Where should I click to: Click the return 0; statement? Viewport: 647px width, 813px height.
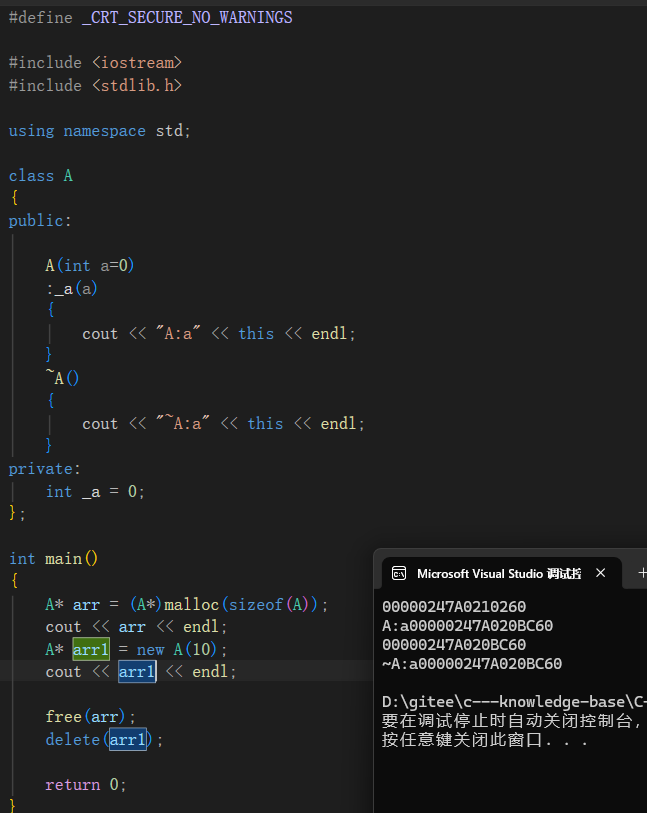click(x=86, y=784)
